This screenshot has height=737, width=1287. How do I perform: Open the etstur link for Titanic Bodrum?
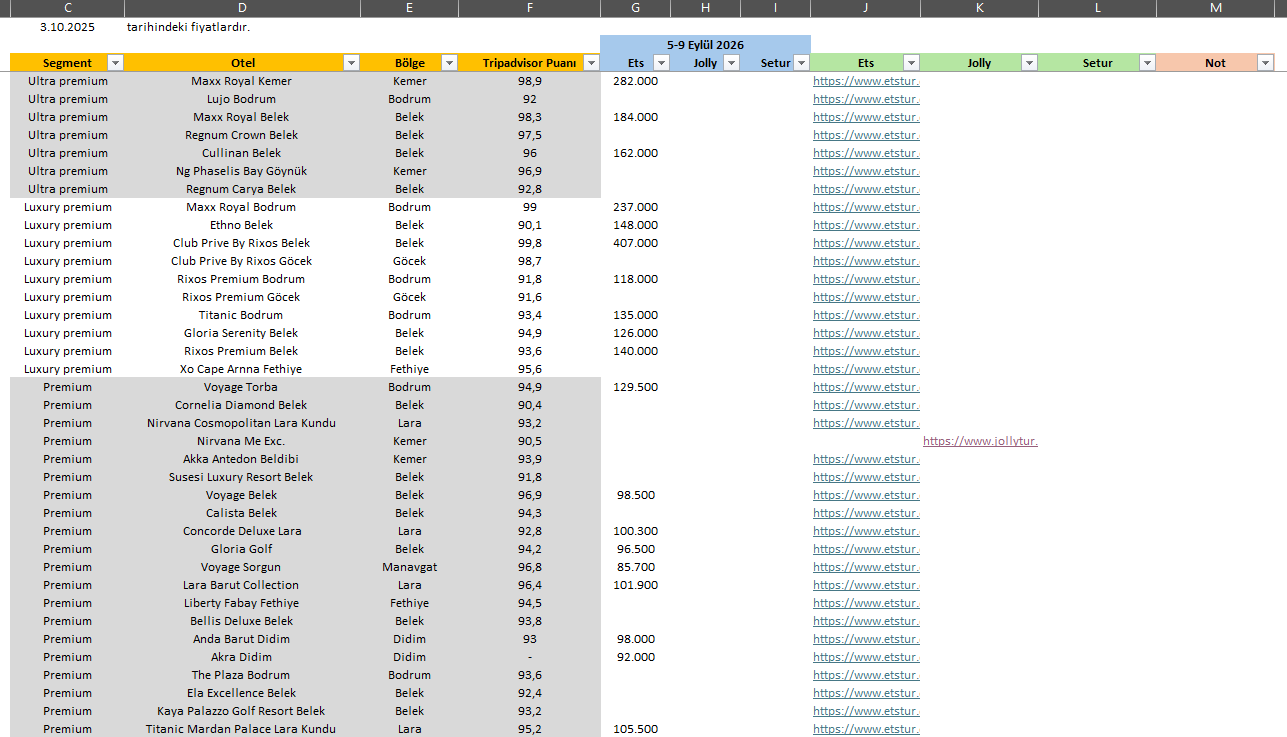coord(866,315)
